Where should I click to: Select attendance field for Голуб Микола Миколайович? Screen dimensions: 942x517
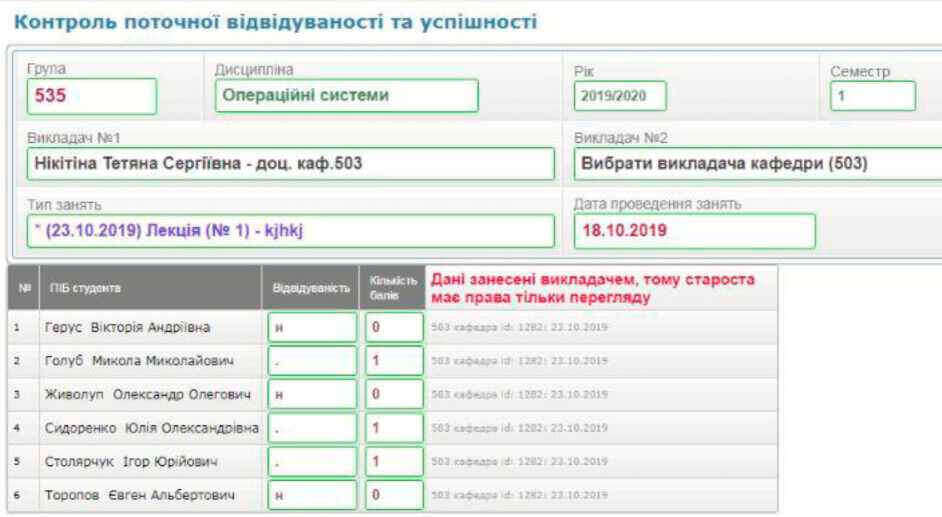(x=311, y=360)
